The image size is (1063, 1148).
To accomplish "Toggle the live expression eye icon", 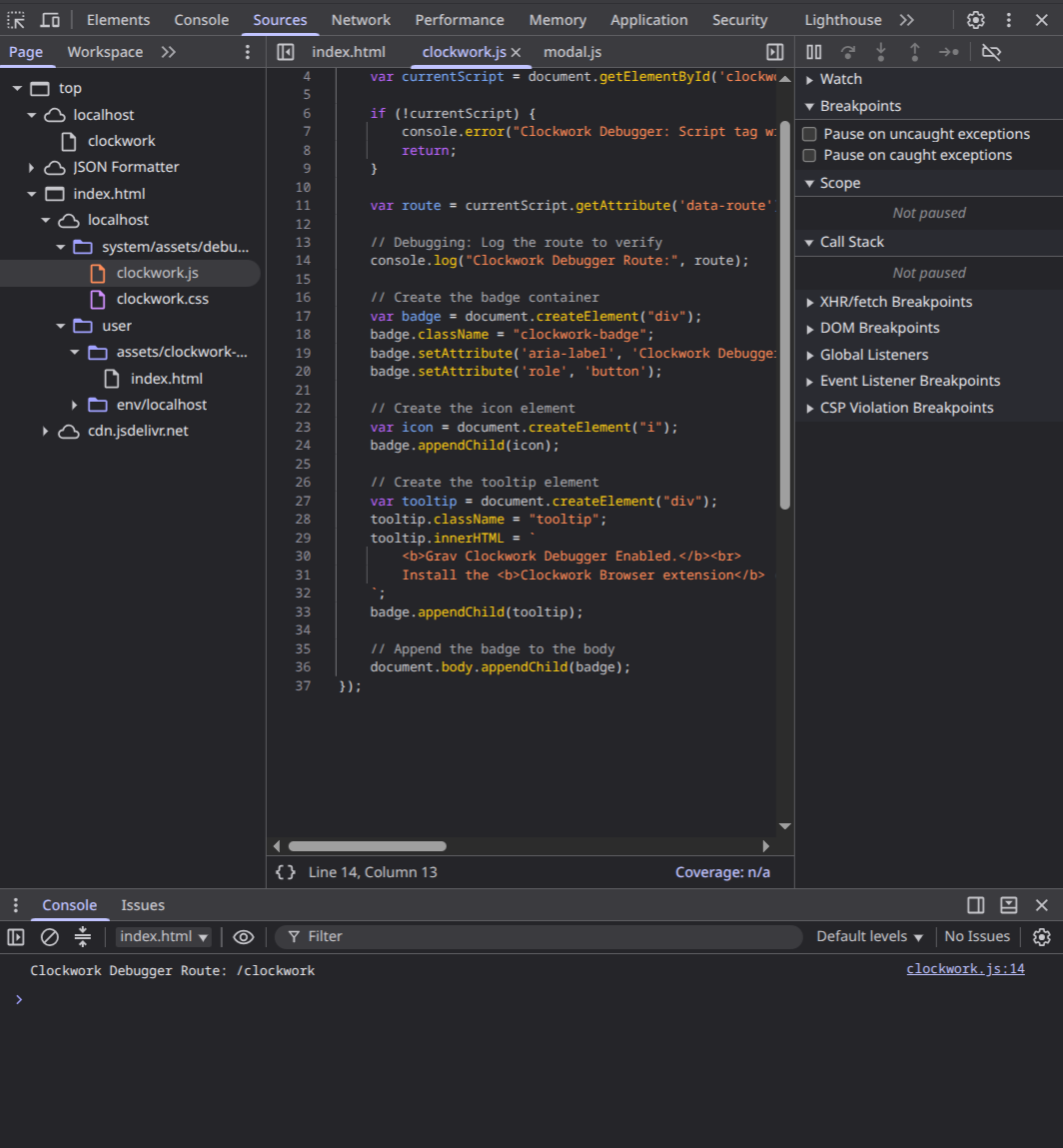I will [x=243, y=936].
